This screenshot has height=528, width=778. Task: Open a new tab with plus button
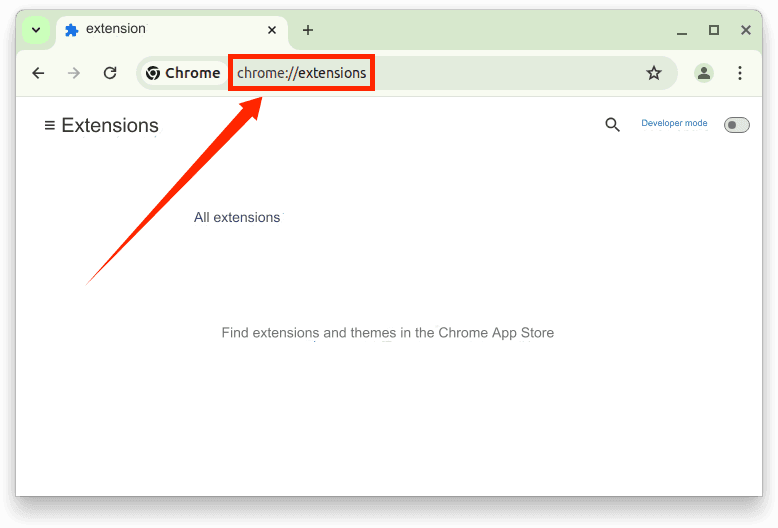(x=308, y=30)
